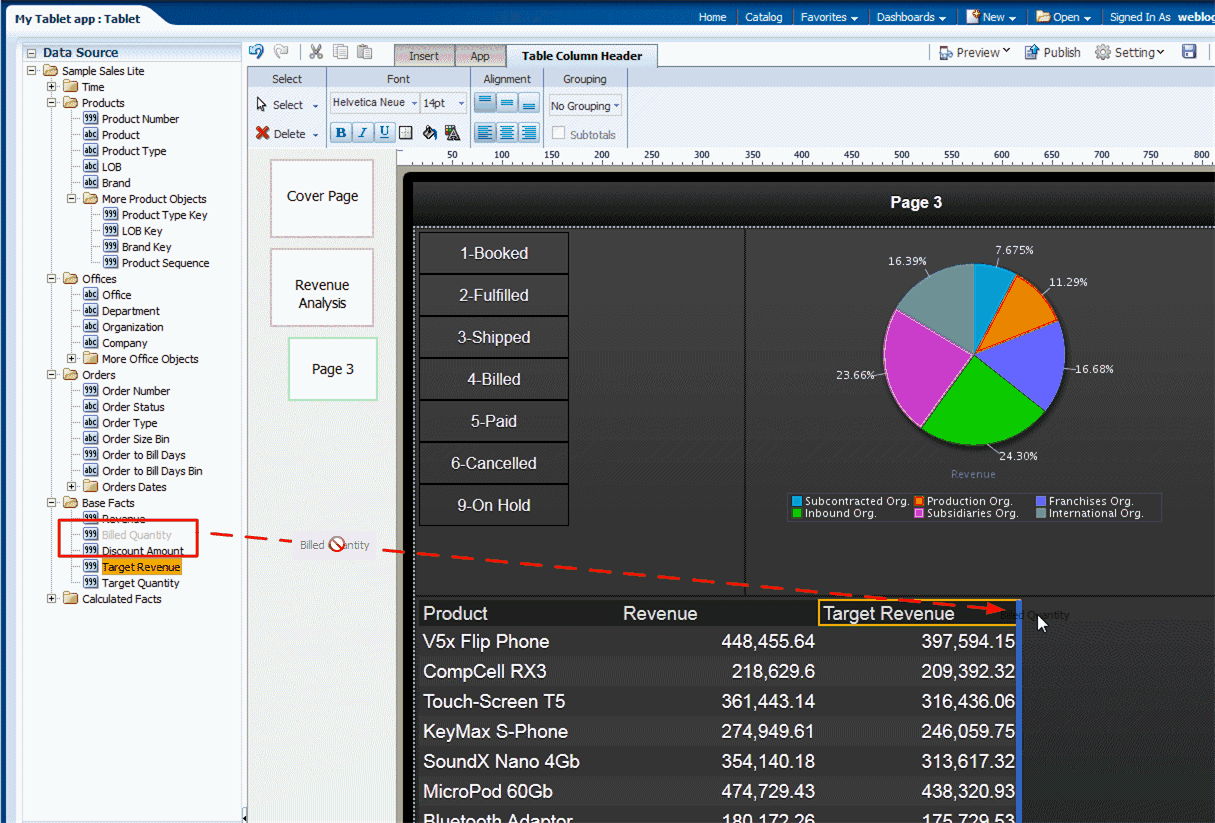
Task: Set vertical alignment to top
Action: 485,102
